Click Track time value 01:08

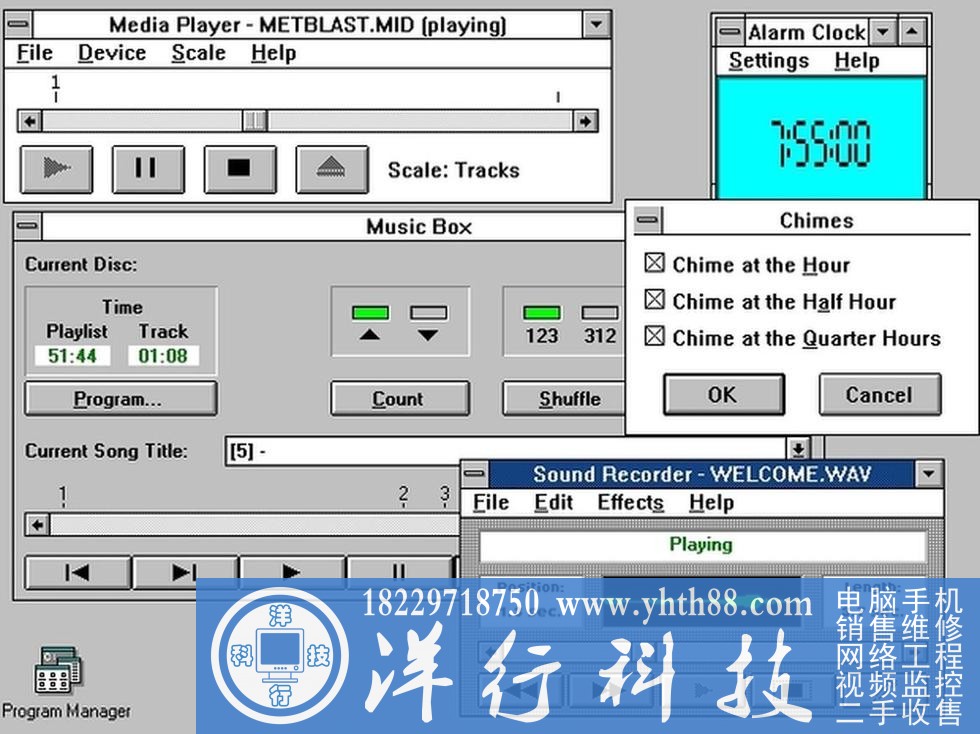(x=163, y=356)
